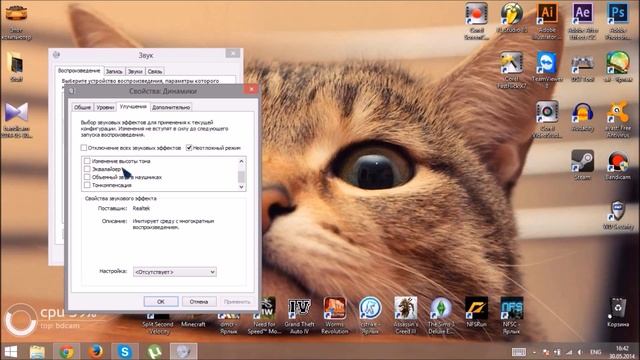
Task: Click the network tray icon
Action: tap(569, 352)
